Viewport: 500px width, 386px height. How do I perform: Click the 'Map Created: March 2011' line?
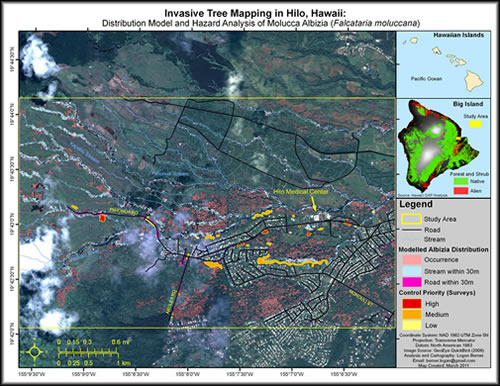[444, 365]
